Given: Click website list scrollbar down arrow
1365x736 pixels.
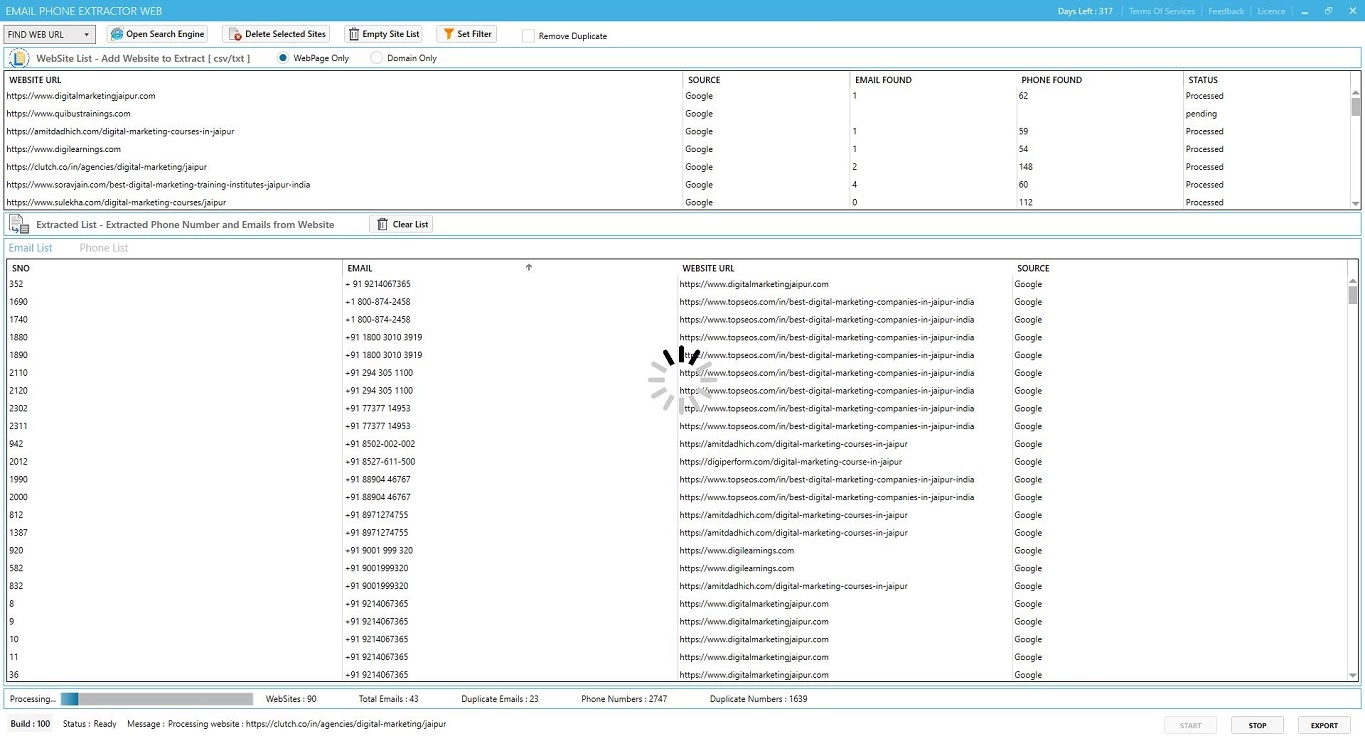Looking at the screenshot, I should click(1356, 203).
